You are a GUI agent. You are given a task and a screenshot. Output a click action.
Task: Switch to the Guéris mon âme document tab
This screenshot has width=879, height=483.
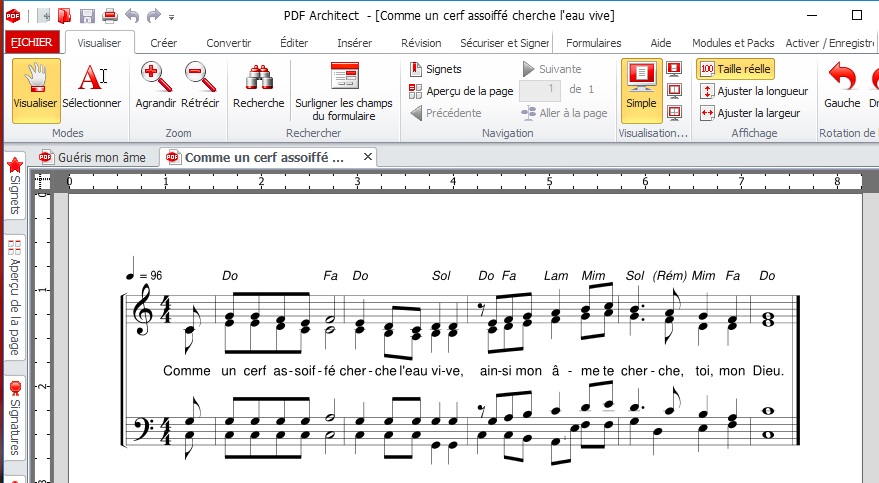(95, 157)
